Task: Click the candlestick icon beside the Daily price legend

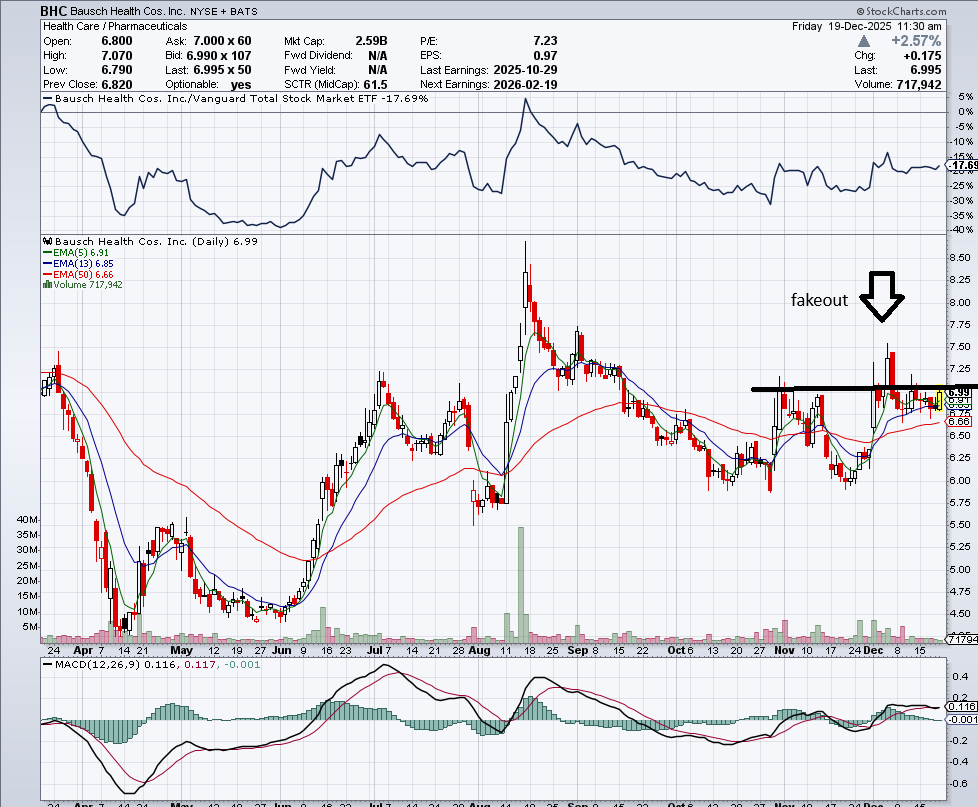Action: [x=48, y=241]
